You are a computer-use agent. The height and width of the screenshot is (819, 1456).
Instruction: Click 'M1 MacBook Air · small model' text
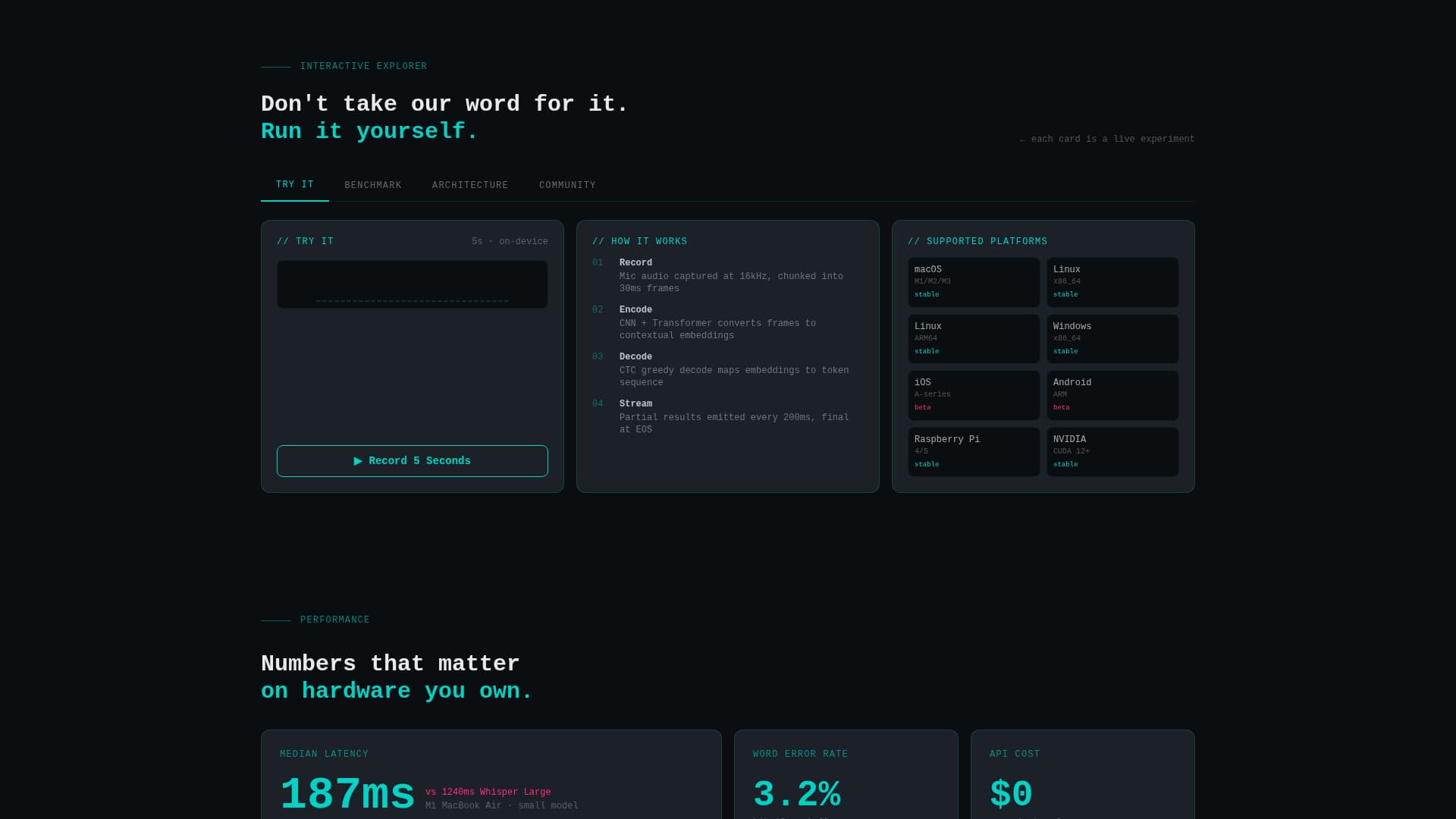pos(502,806)
